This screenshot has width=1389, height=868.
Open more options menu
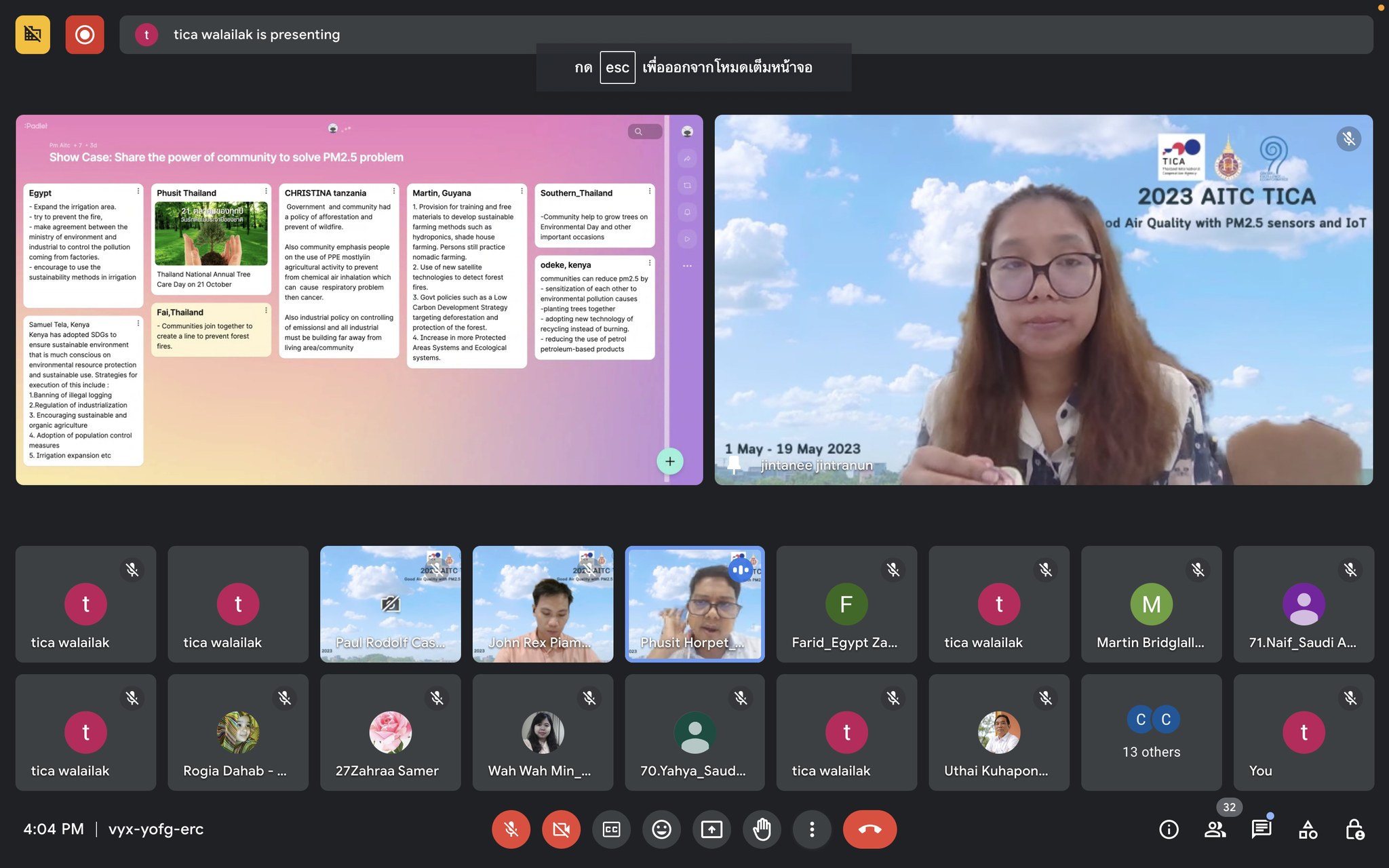[x=812, y=829]
